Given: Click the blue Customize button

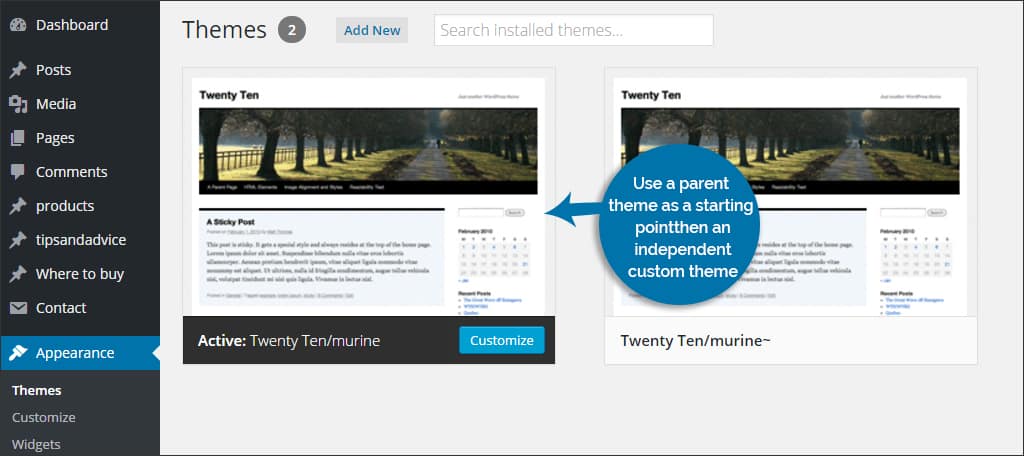Looking at the screenshot, I should (x=502, y=340).
